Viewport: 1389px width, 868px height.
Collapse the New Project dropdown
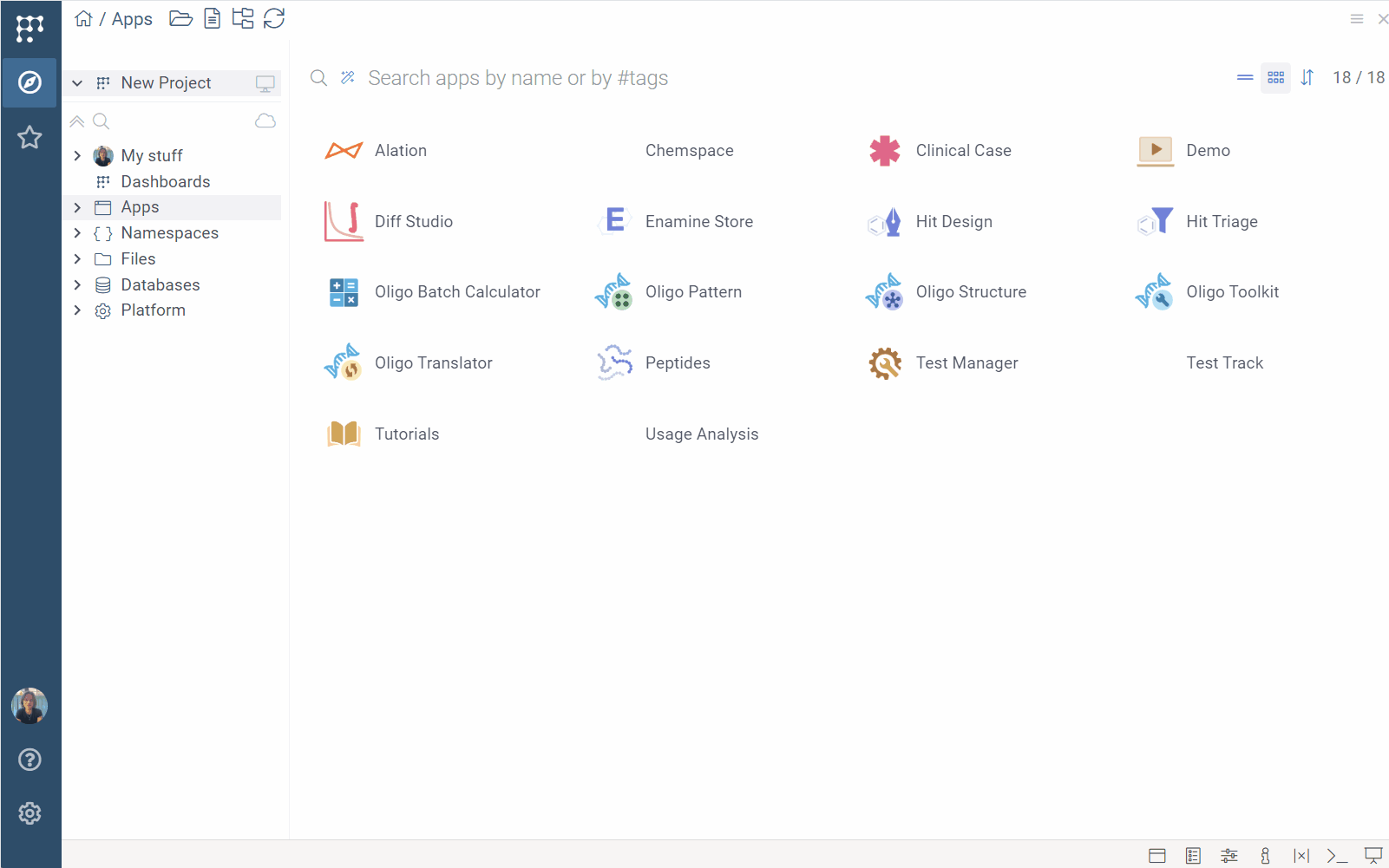tap(77, 83)
